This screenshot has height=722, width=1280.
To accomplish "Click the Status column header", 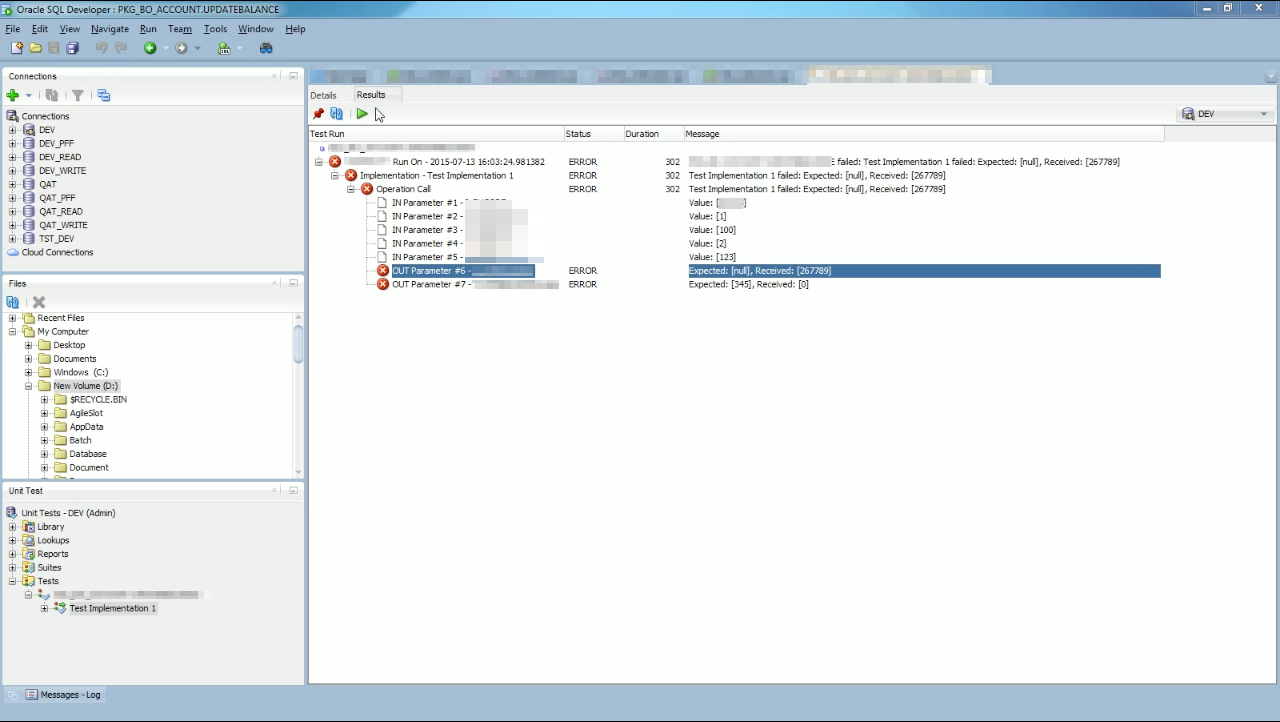I will pos(593,134).
